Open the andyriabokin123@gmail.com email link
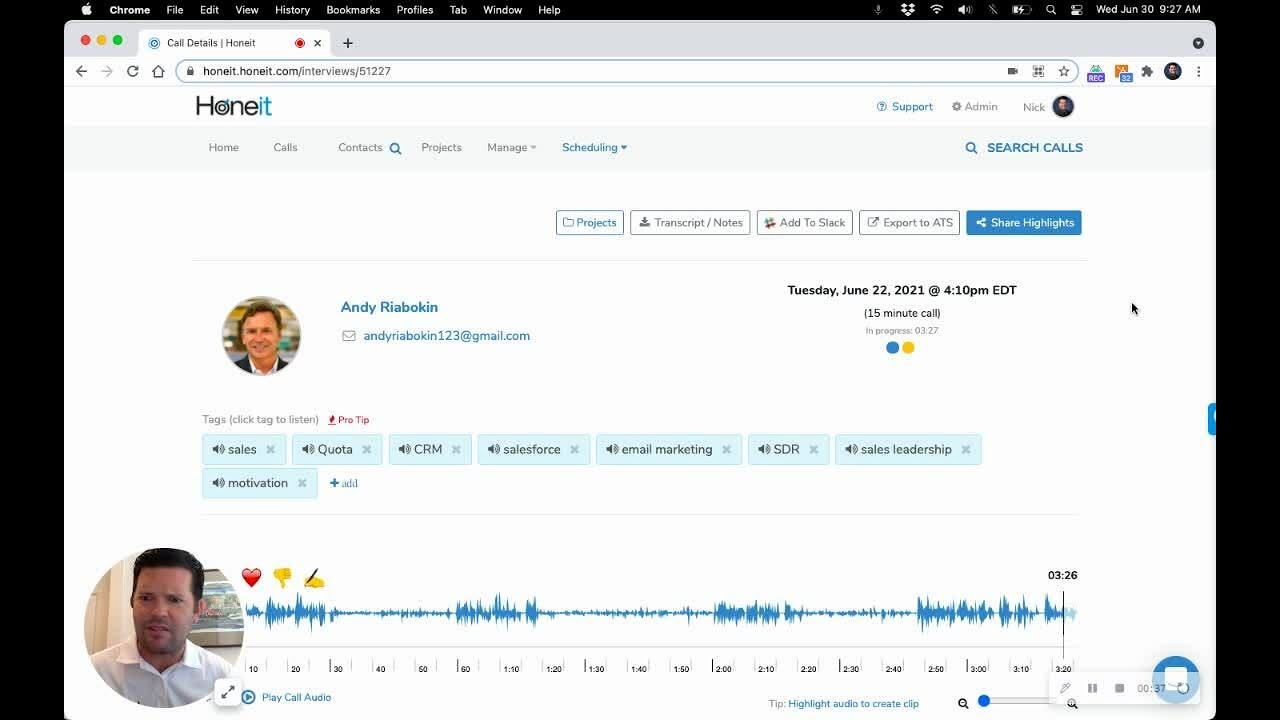1280x720 pixels. tap(446, 336)
